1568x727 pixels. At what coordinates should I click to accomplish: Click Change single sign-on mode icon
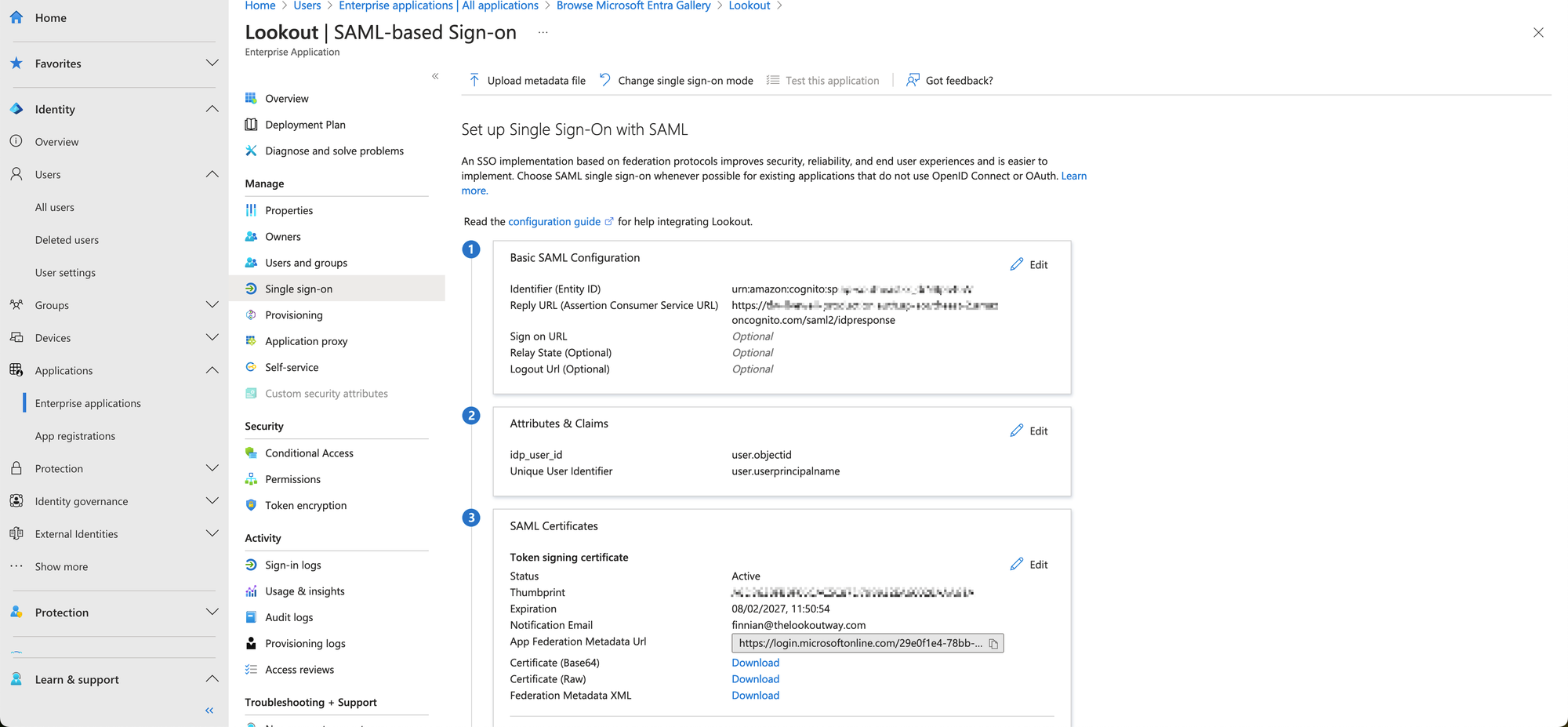click(605, 80)
